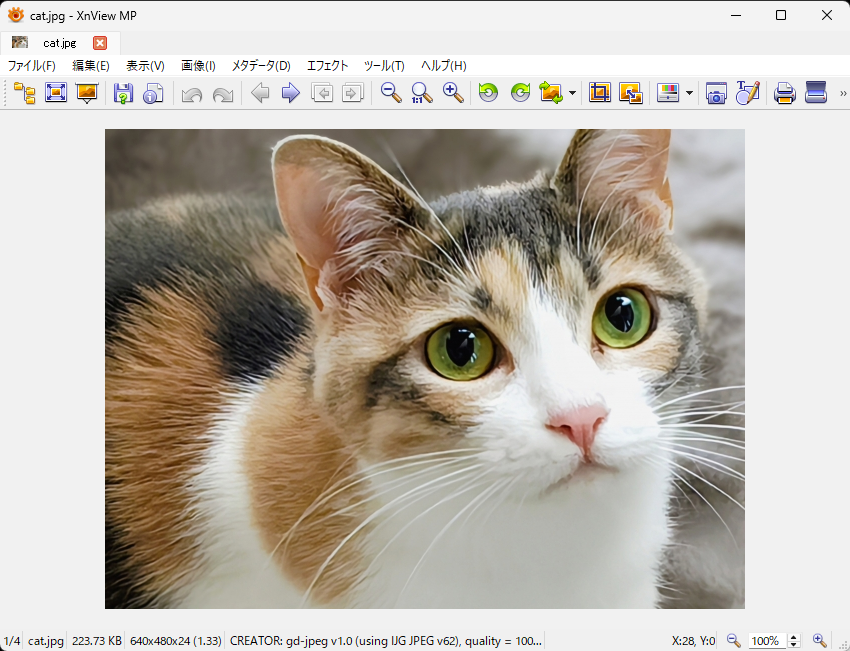850x651 pixels.
Task: Expand the toolbar overflow chevron
Action: tap(842, 93)
